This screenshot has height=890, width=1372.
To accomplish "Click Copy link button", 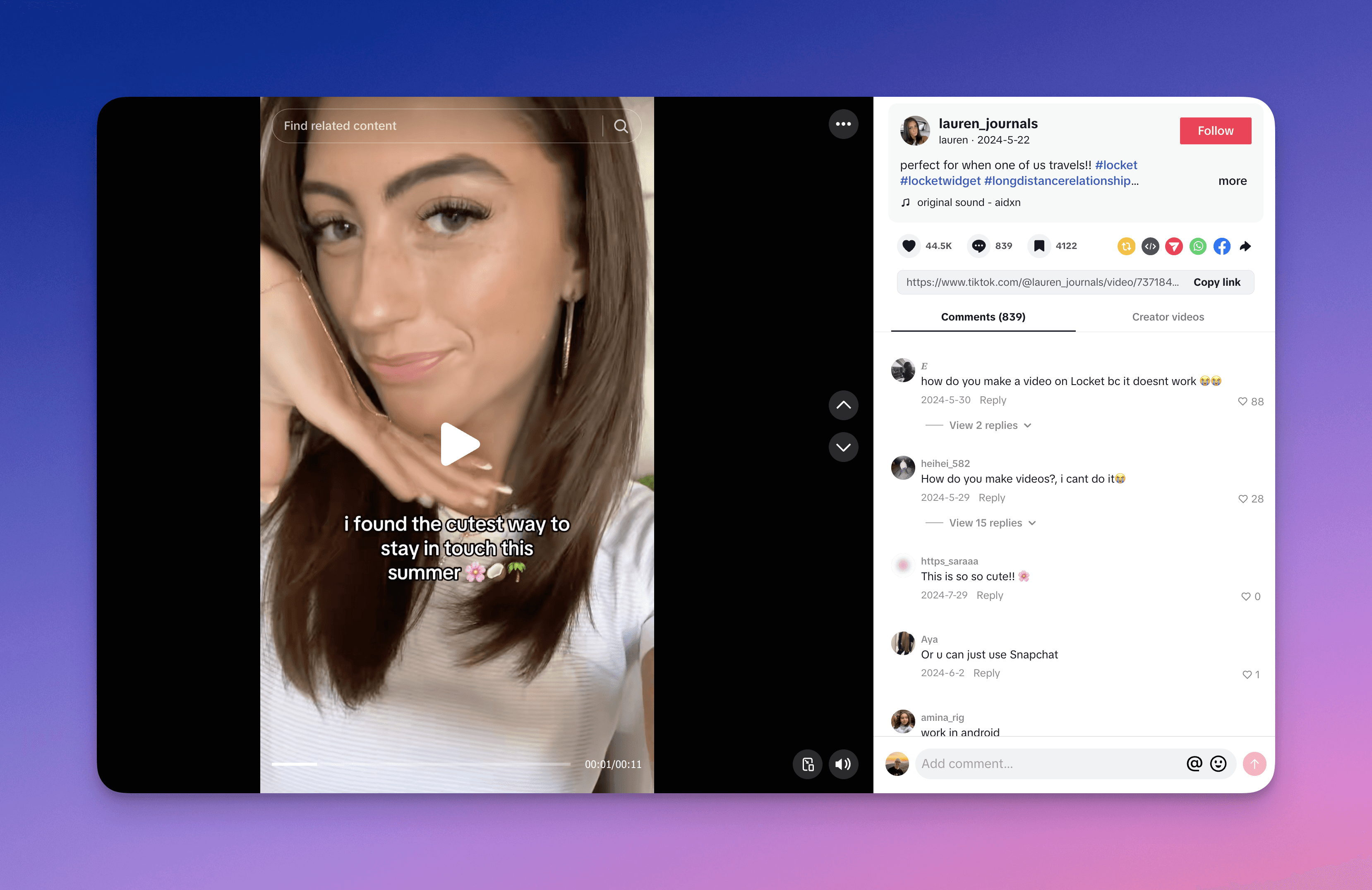I will tap(1216, 282).
